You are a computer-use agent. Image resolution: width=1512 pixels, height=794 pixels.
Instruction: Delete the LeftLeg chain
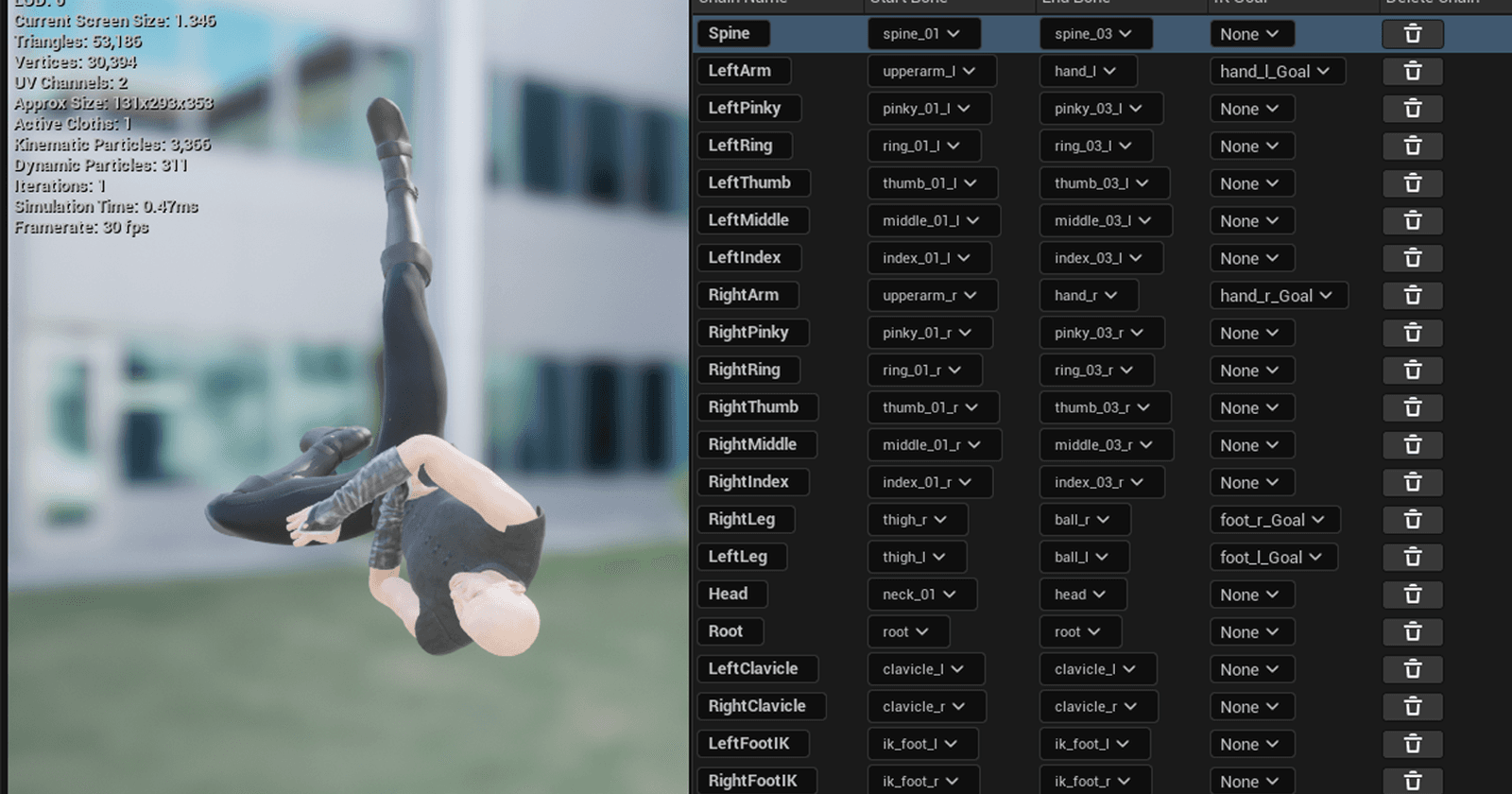click(1413, 557)
